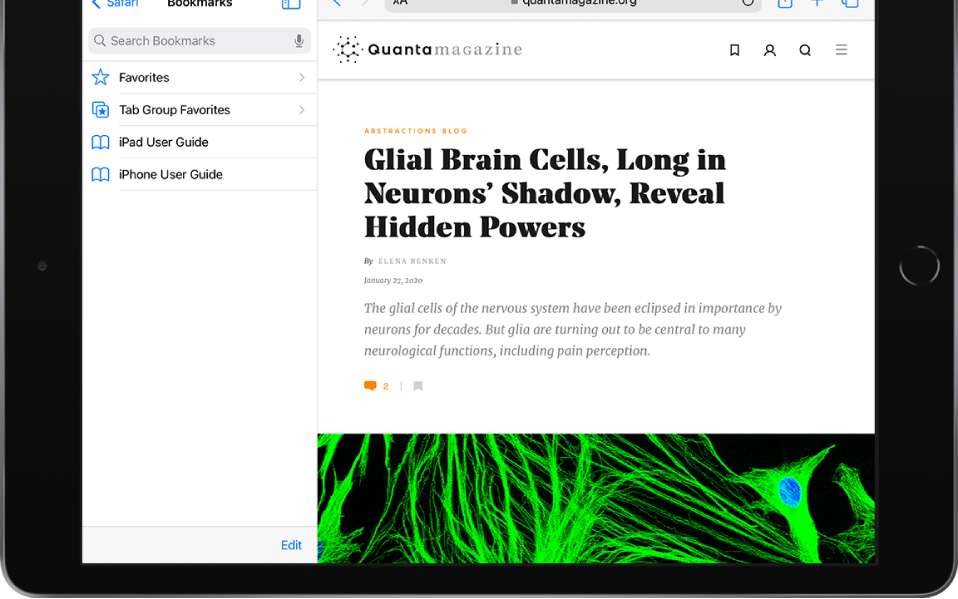Toggle the sidebar icon above the bookmarks
Viewport: 958px width, 599px height.
pyautogui.click(x=291, y=4)
